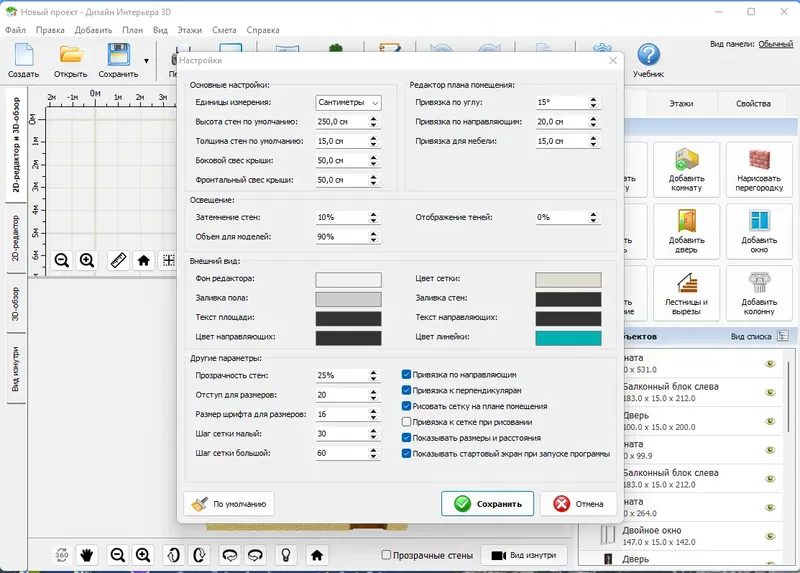Click the Вид изнутри camera button
This screenshot has width=800, height=573.
[523, 555]
